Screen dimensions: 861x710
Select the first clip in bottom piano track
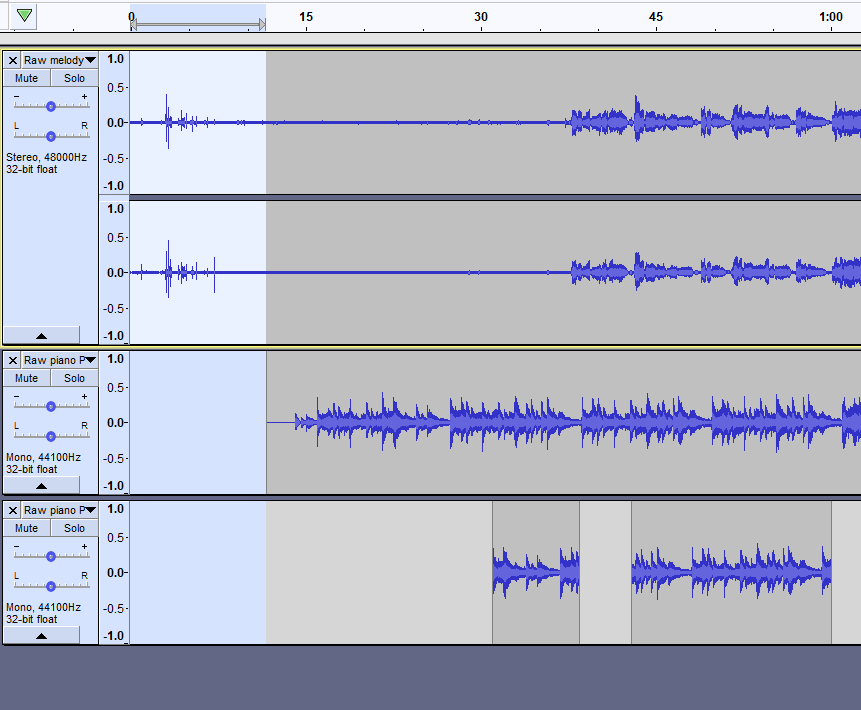(536, 572)
